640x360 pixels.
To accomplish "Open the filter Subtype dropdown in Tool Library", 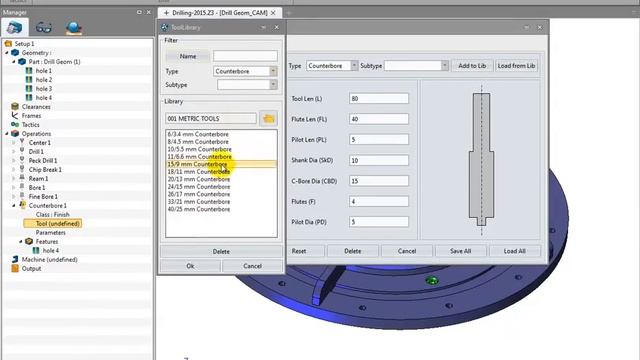I will coord(273,84).
